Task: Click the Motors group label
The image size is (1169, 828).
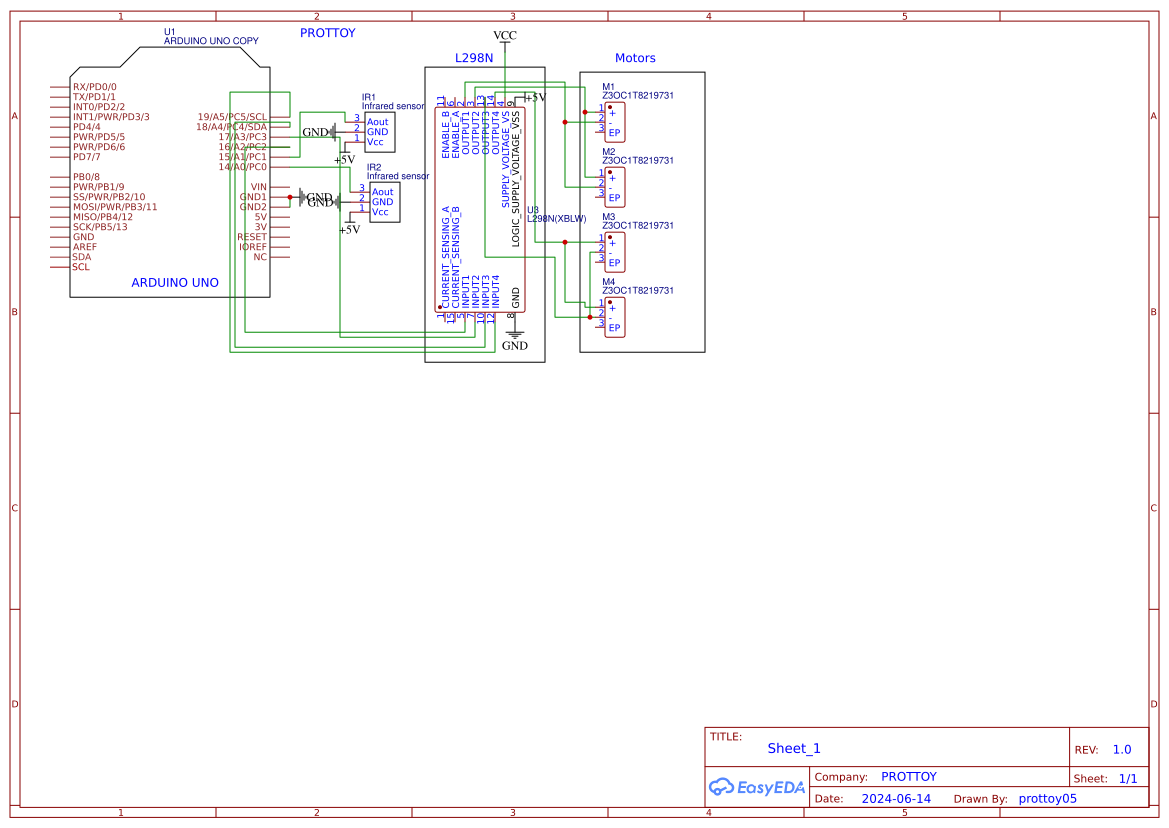Action: (635, 58)
